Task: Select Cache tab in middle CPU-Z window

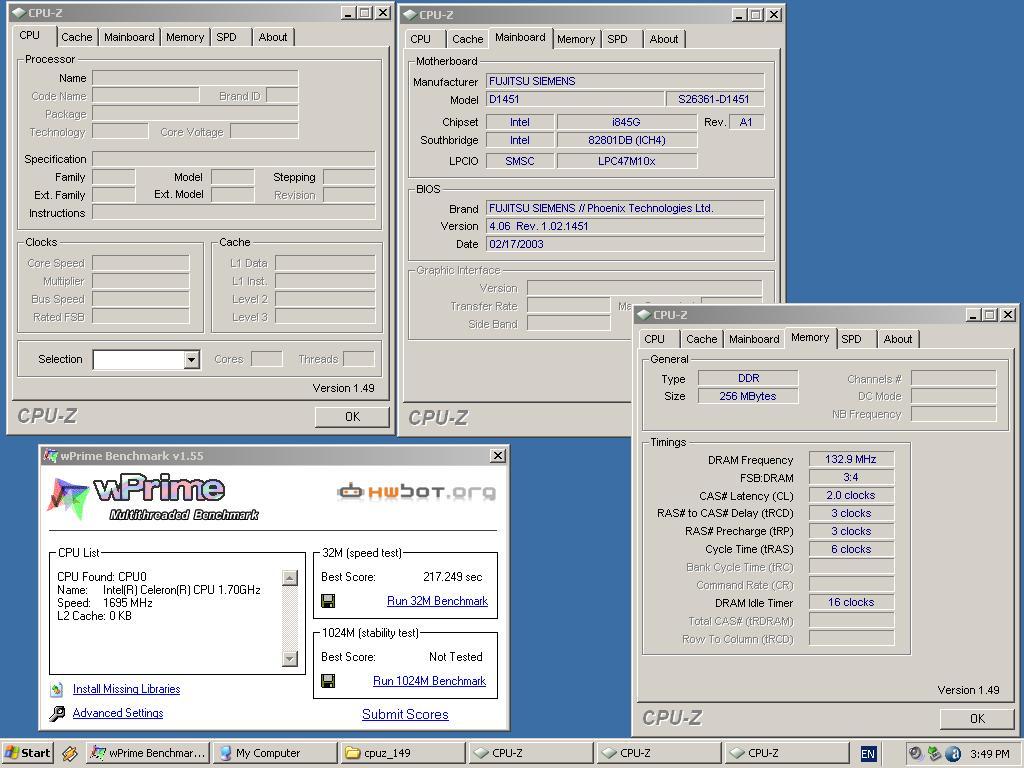Action: coord(468,39)
